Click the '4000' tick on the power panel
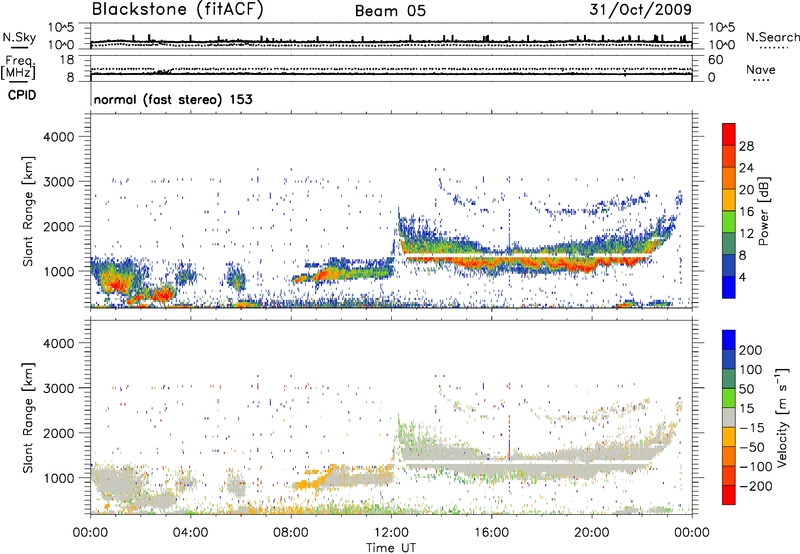The image size is (800, 554). pyautogui.click(x=59, y=137)
